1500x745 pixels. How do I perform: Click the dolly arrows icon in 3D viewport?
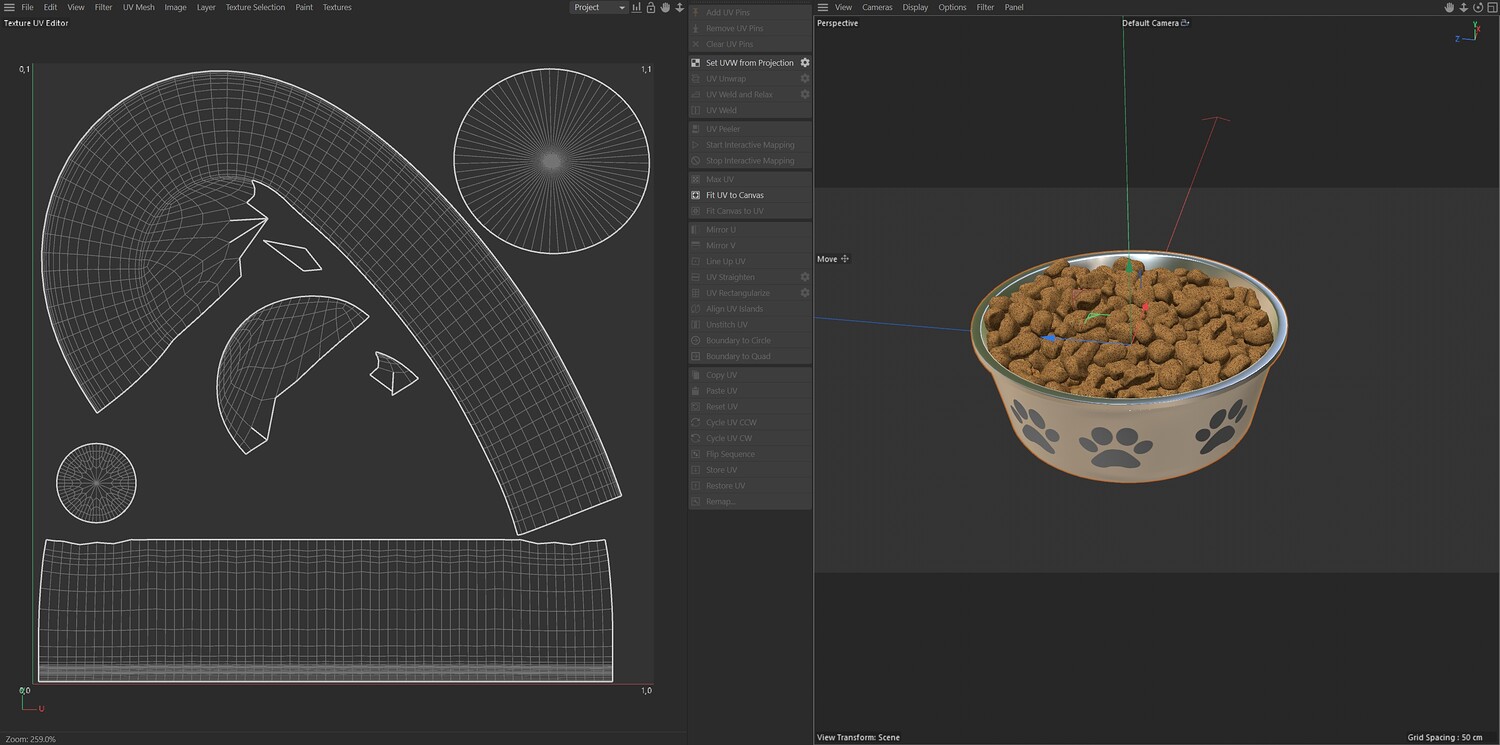tap(1463, 7)
